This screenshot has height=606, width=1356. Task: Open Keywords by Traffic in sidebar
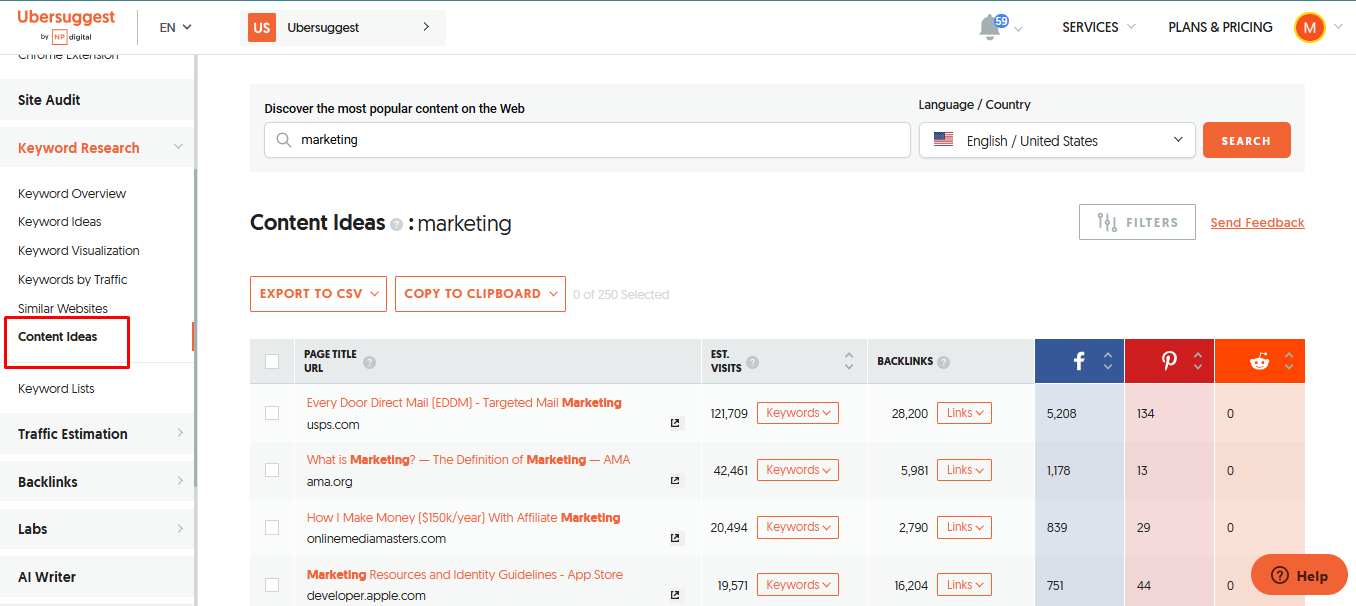click(73, 280)
